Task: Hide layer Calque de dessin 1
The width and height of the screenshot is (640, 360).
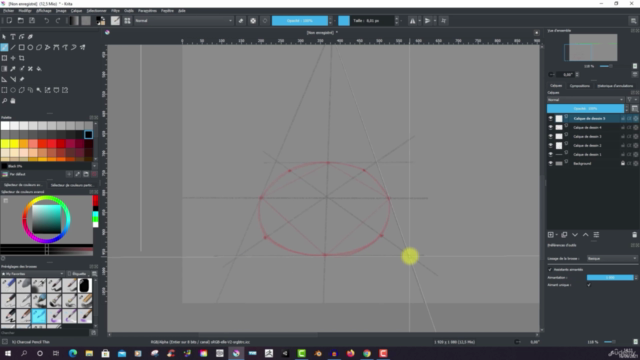Action: pos(551,154)
